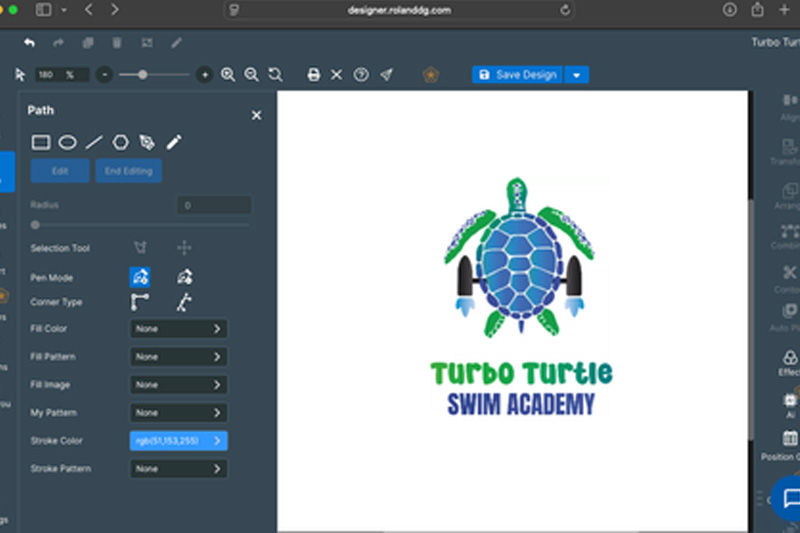Click the paper plane send icon
Viewport: 800px width, 533px height.
386,75
